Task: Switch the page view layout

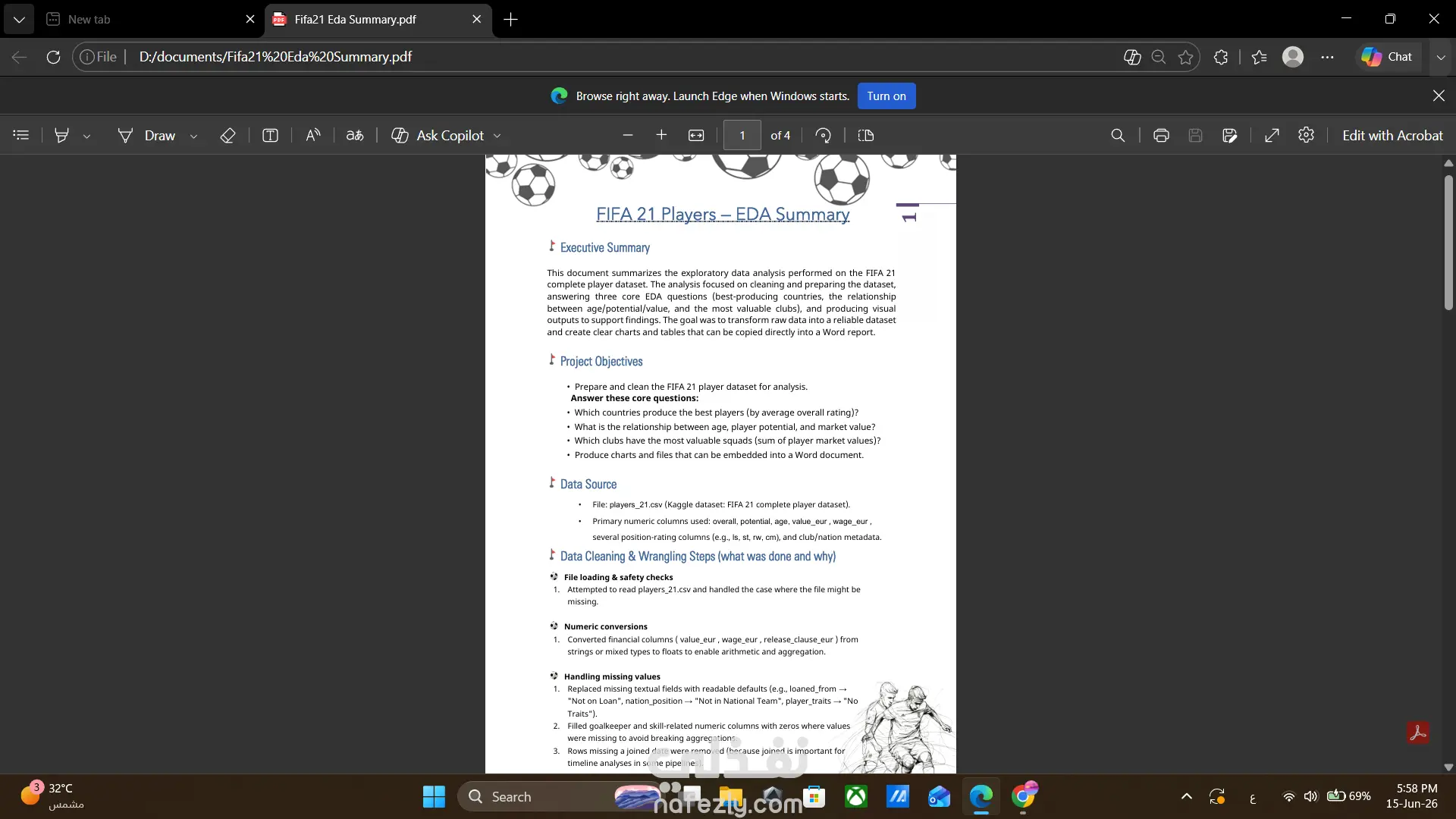Action: pyautogui.click(x=866, y=135)
